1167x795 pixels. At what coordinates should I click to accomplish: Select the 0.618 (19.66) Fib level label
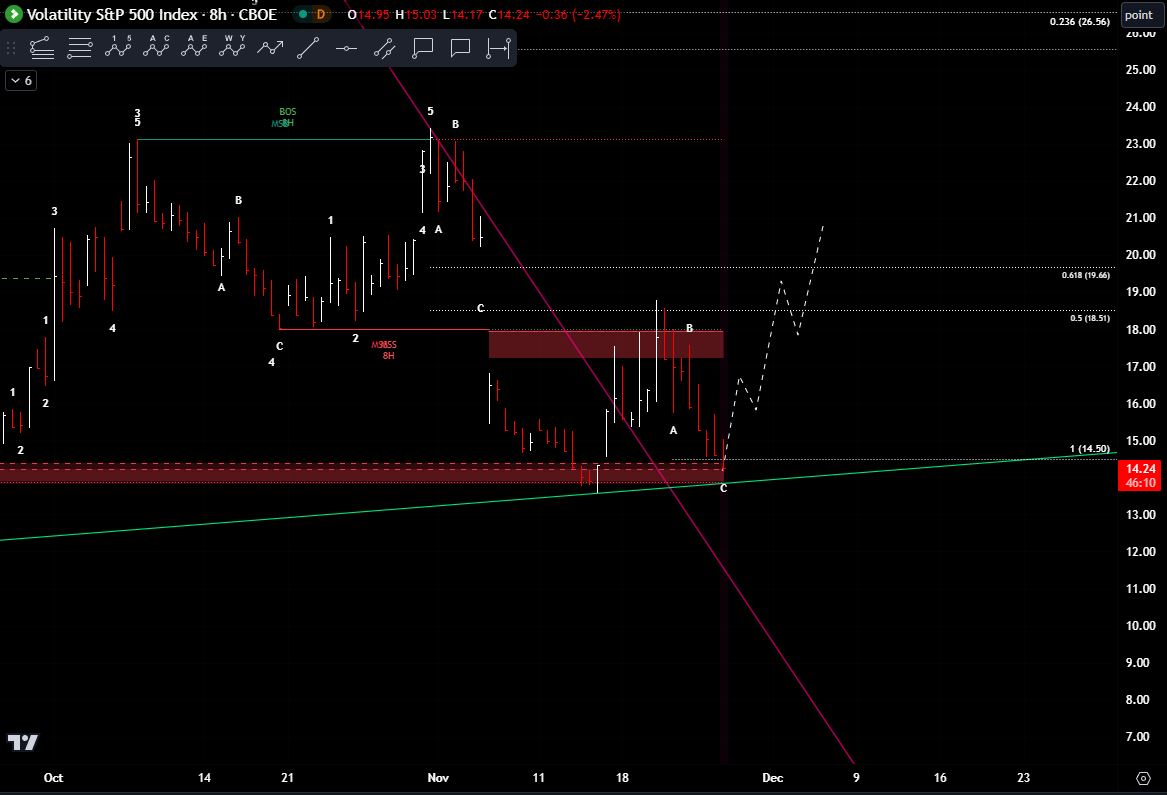tap(1085, 275)
